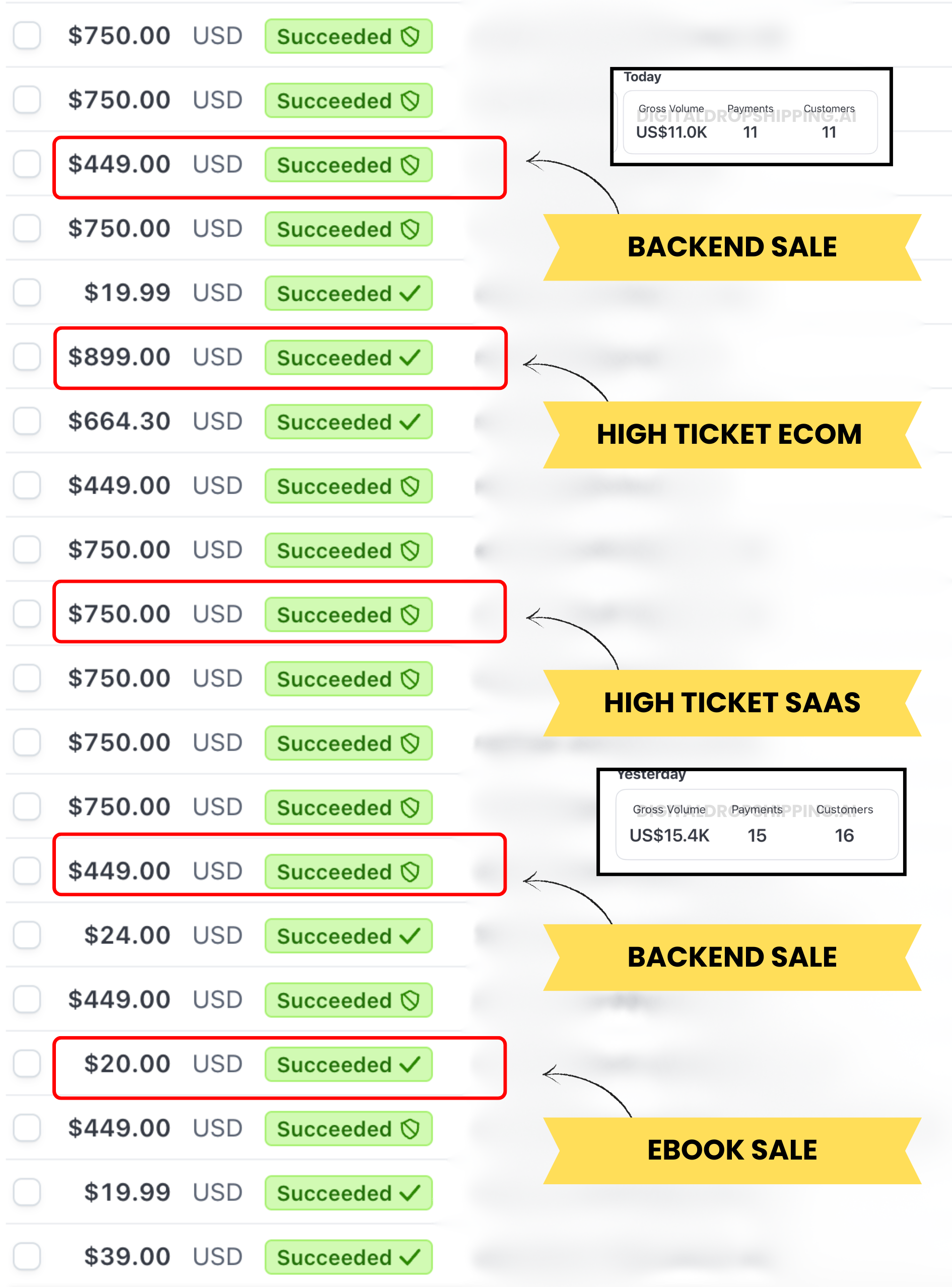Click the EBOOK SALE banner label

pos(732,1150)
